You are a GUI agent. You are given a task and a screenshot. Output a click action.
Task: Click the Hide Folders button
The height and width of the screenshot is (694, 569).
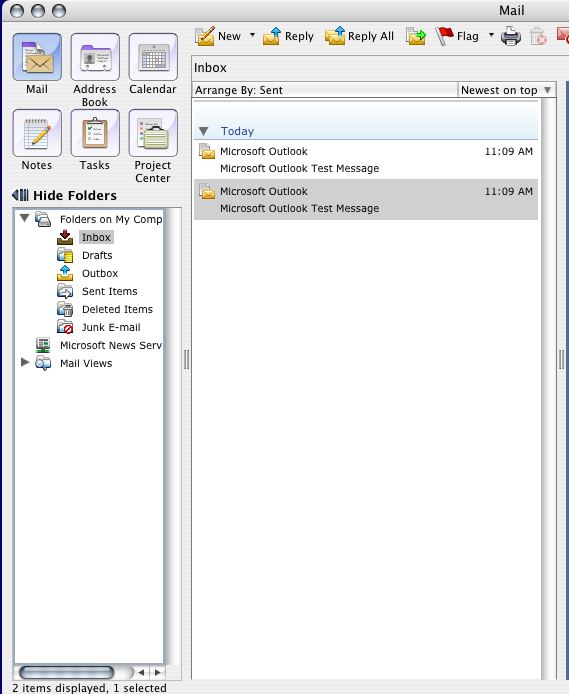[65, 195]
